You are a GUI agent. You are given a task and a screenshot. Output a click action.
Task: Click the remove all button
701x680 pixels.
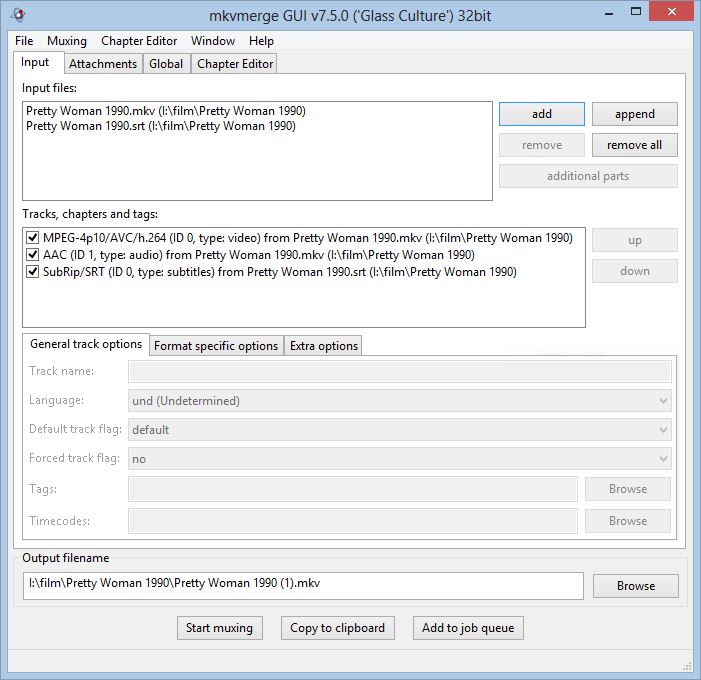[x=635, y=145]
